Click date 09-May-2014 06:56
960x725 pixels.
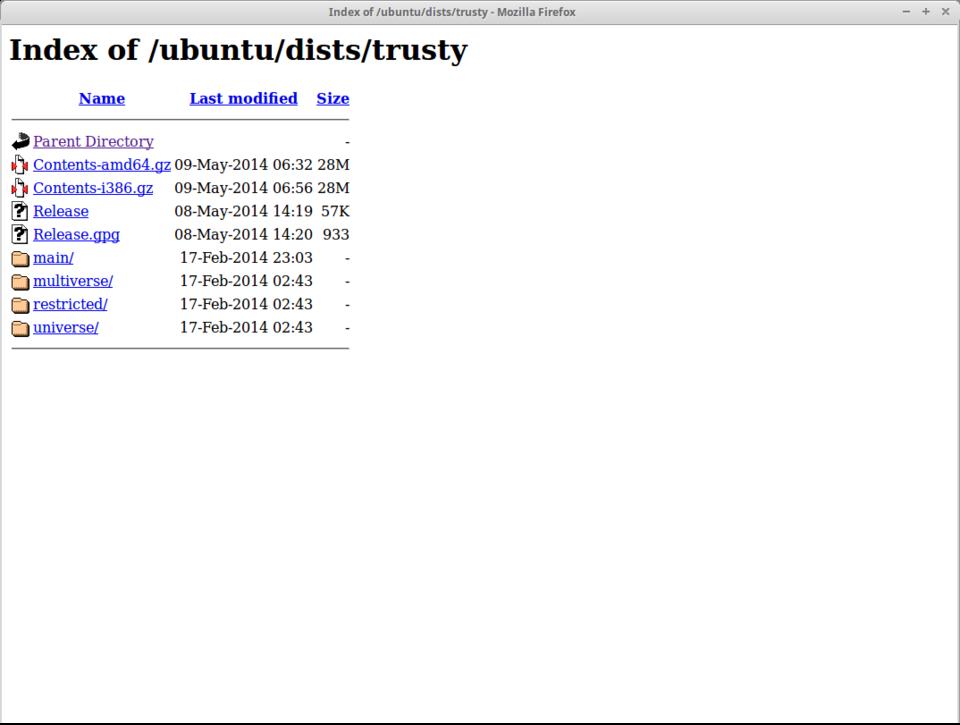[243, 188]
